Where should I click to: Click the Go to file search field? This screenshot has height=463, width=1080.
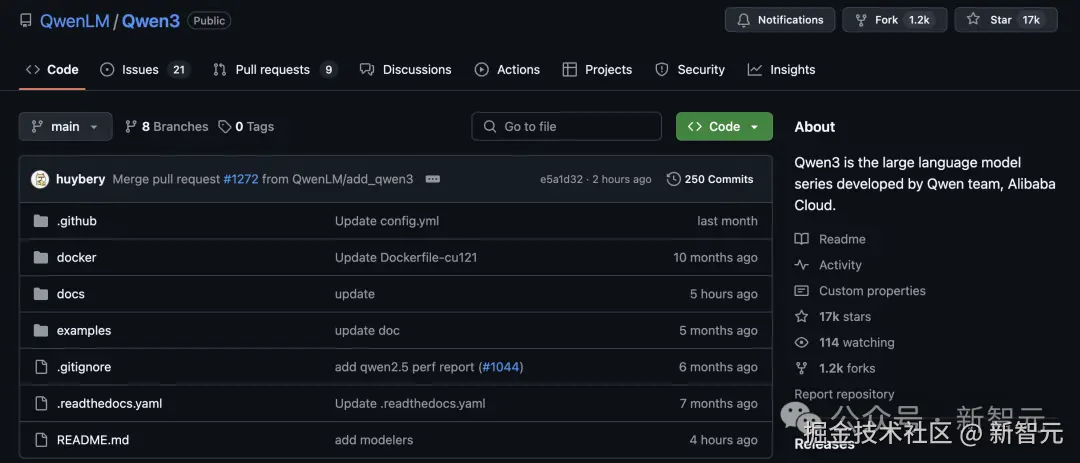567,127
